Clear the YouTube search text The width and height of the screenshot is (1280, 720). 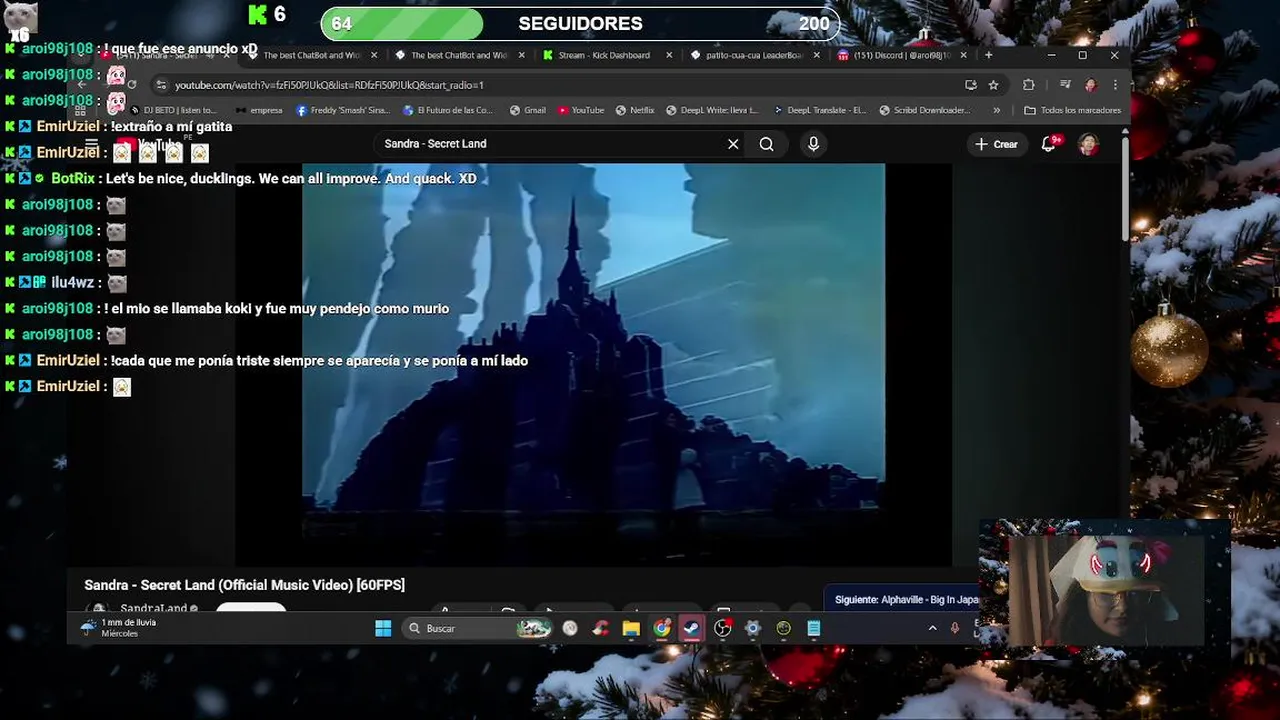pyautogui.click(x=733, y=144)
